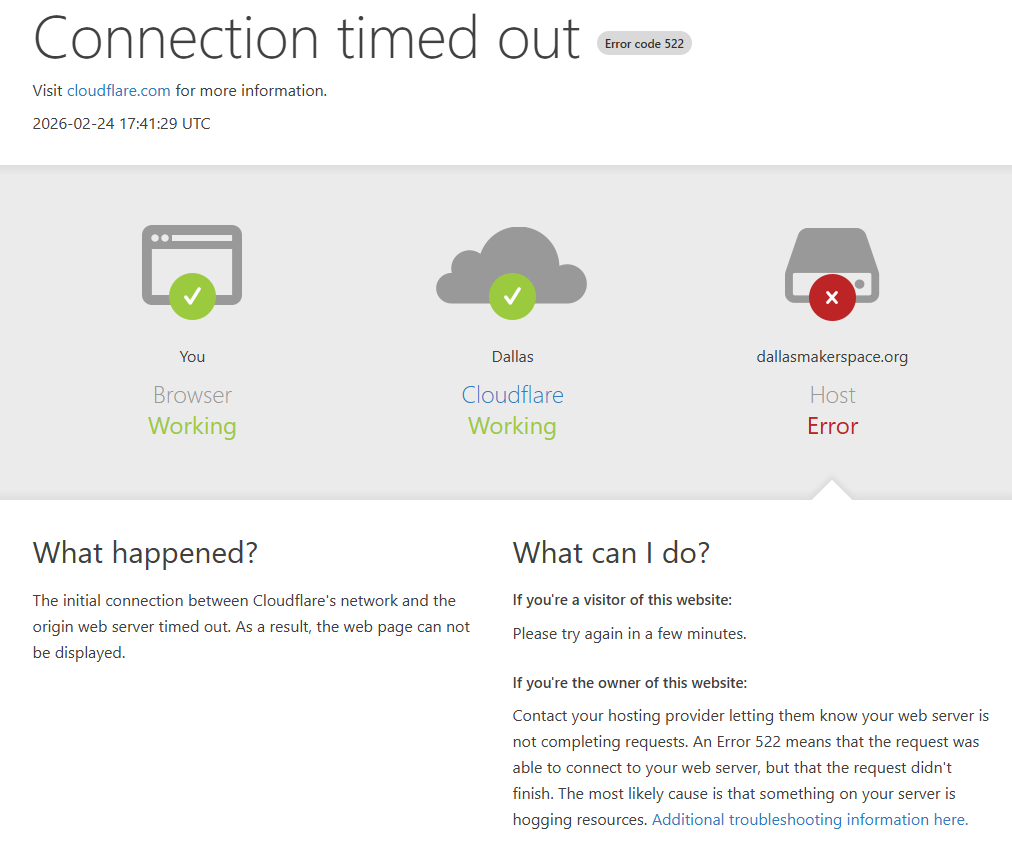Click the What happened? heading
This screenshot has height=842, width=1012.
click(145, 553)
